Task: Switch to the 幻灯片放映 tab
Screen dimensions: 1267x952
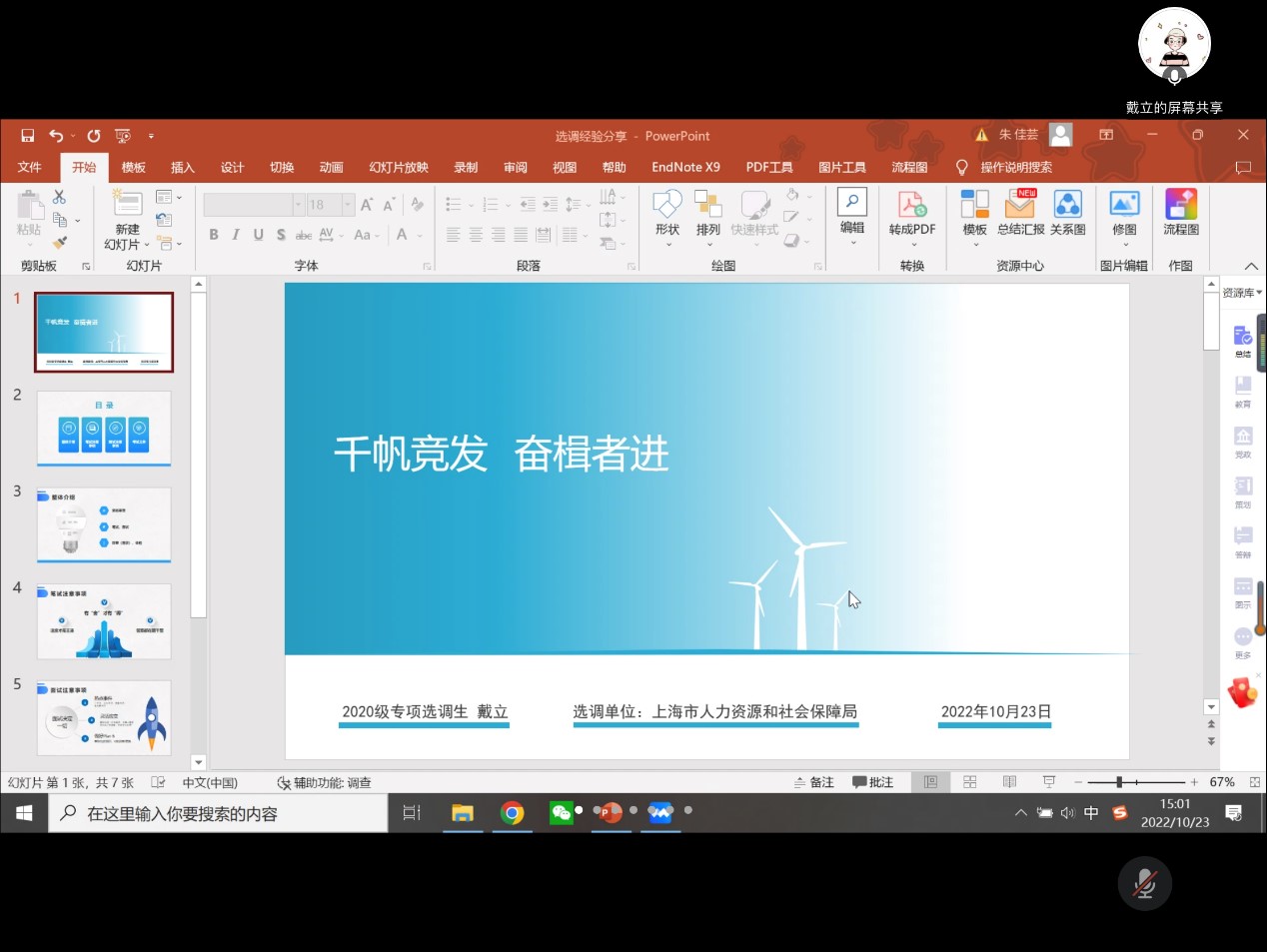Action: [398, 167]
